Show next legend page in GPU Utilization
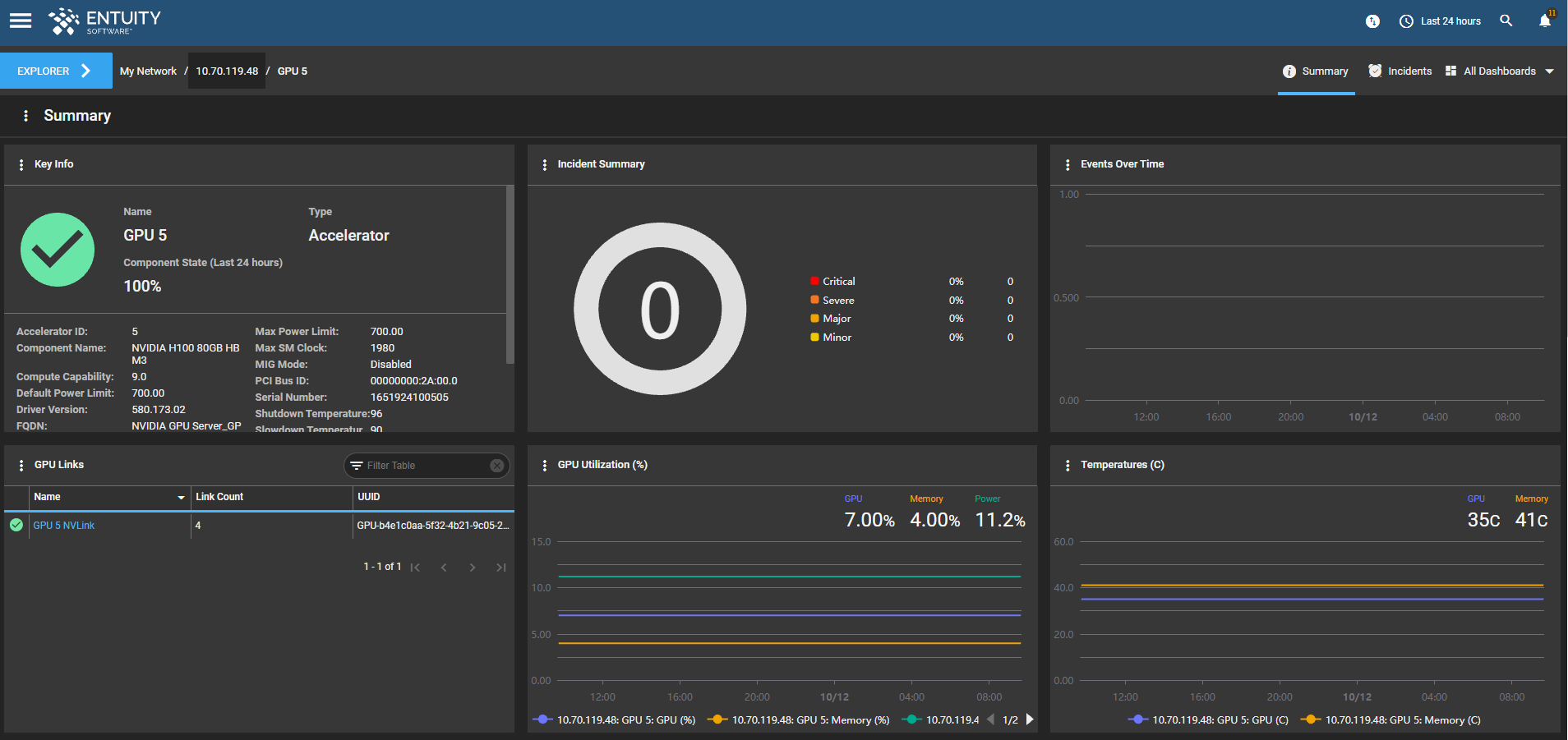Viewport: 1568px width, 740px height. point(1030,719)
